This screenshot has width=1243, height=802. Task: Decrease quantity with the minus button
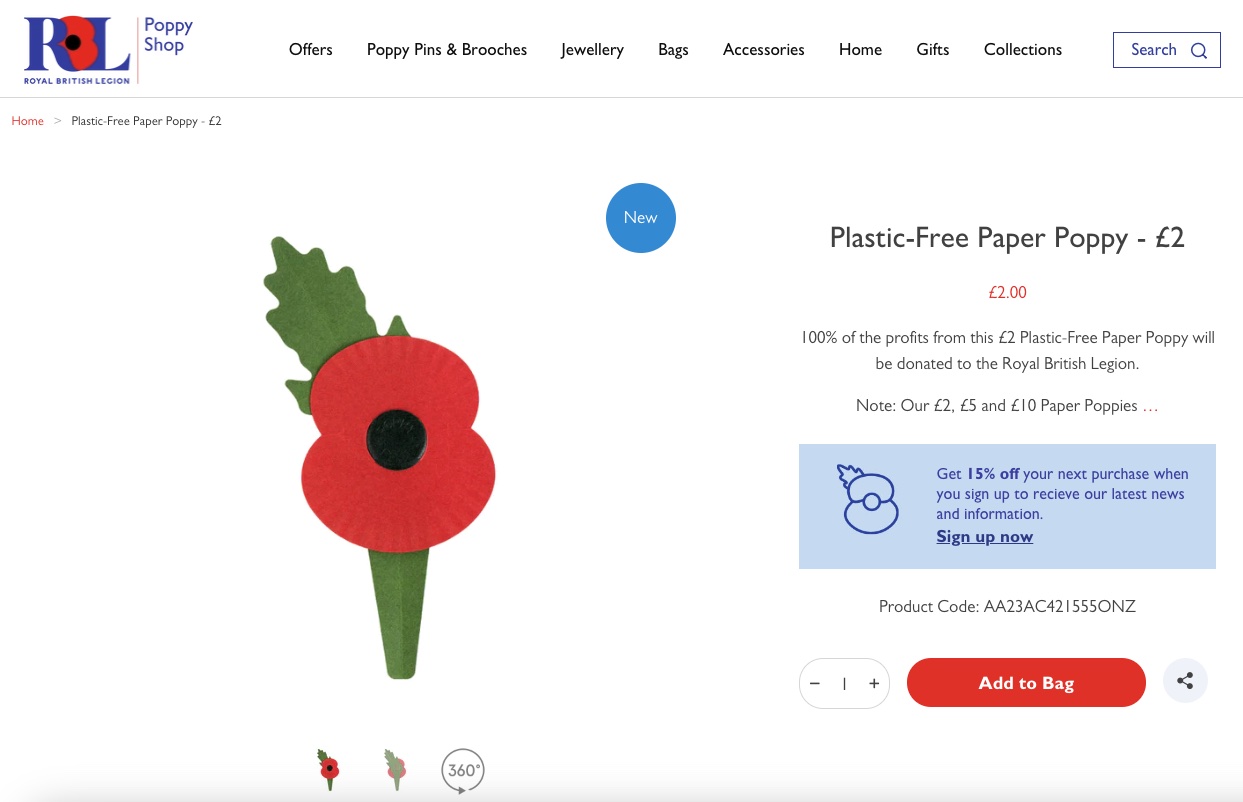tap(815, 683)
